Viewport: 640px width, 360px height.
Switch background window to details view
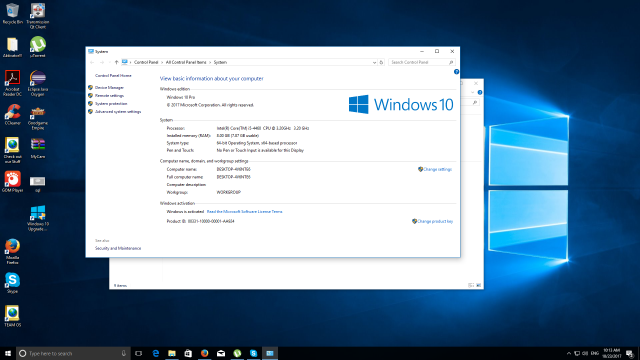[x=471, y=285]
